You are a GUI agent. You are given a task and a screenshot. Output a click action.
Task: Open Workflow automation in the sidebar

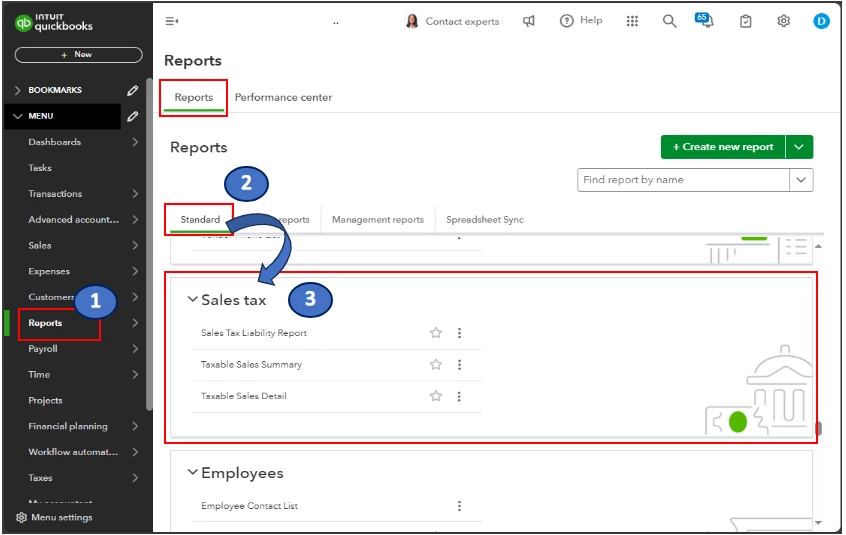pos(73,452)
